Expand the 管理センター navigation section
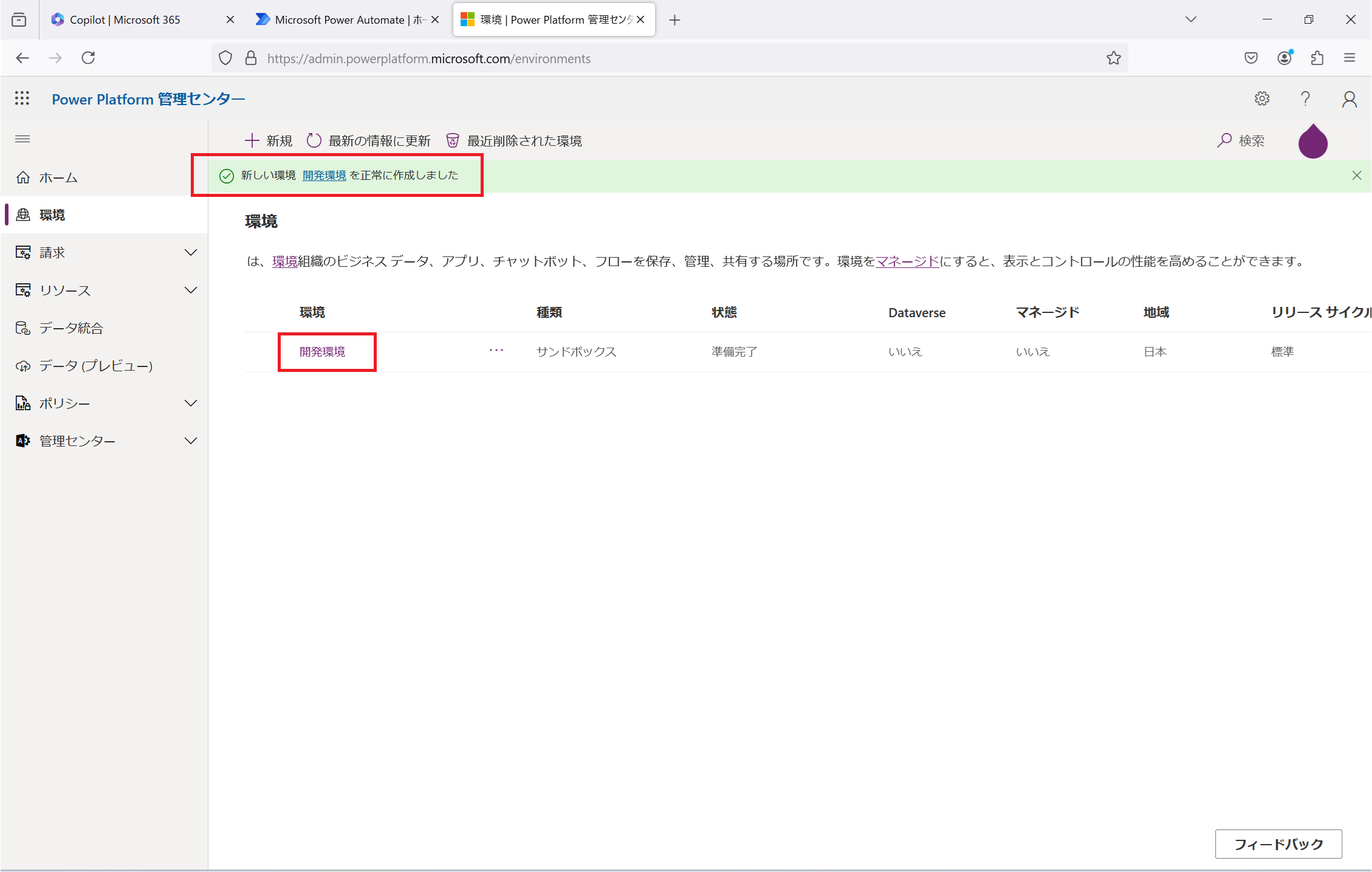Screen dimensions: 1372x872 click(x=190, y=441)
